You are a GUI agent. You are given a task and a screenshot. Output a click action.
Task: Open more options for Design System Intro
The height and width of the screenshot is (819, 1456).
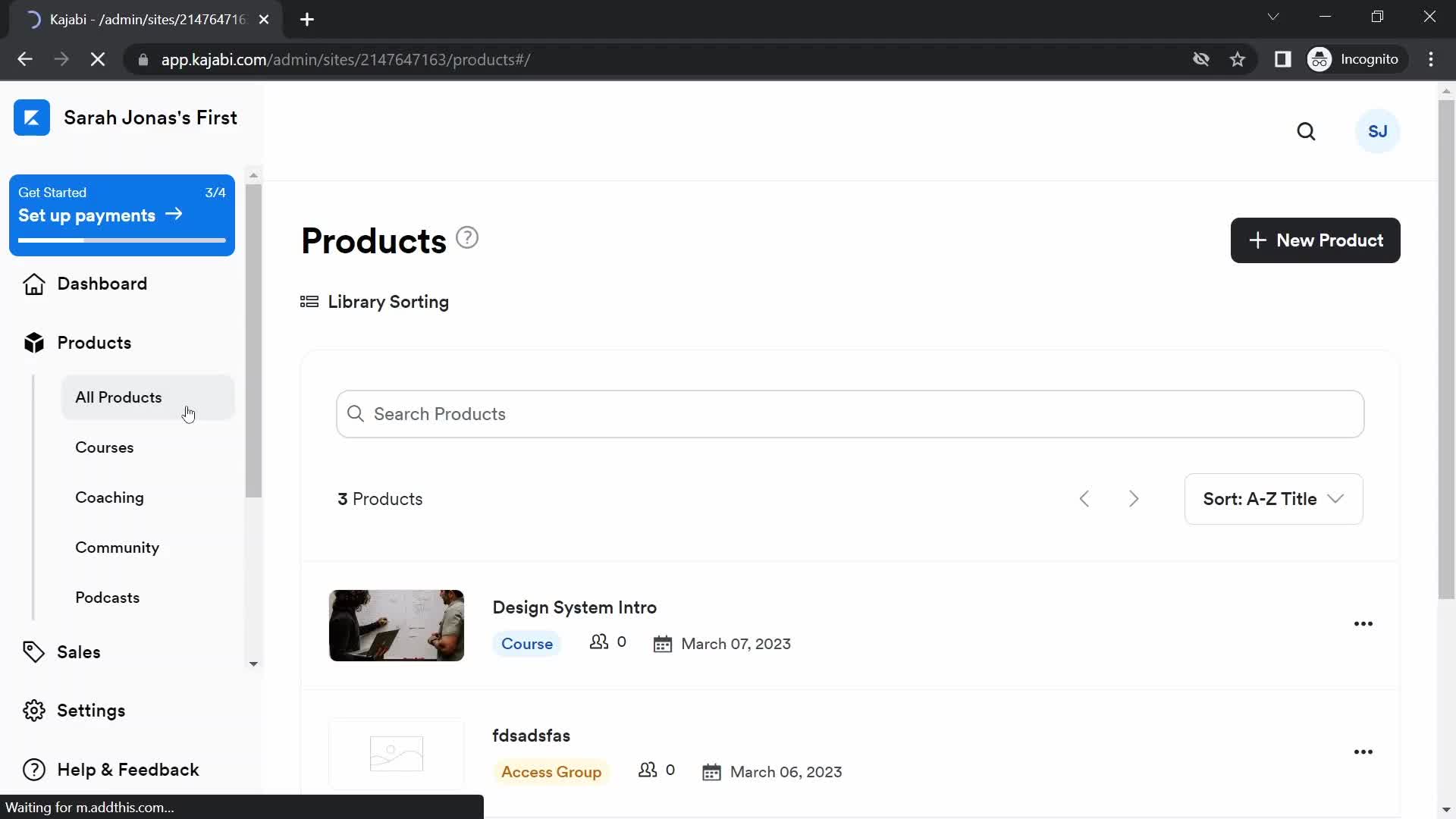point(1363,623)
